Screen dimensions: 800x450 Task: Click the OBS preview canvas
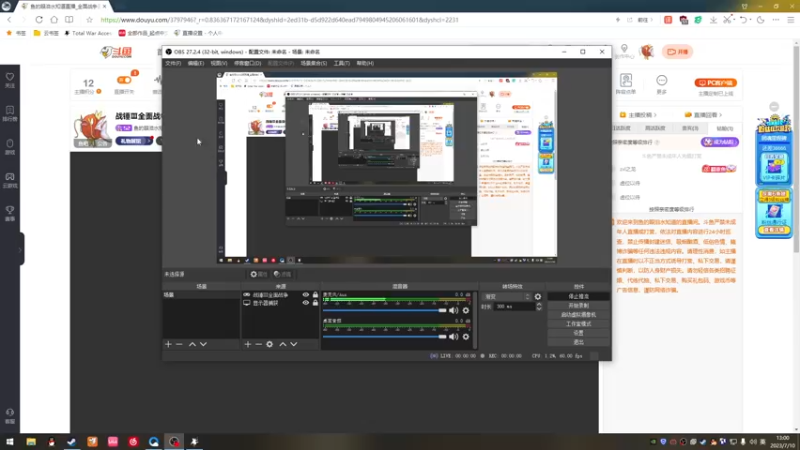387,168
